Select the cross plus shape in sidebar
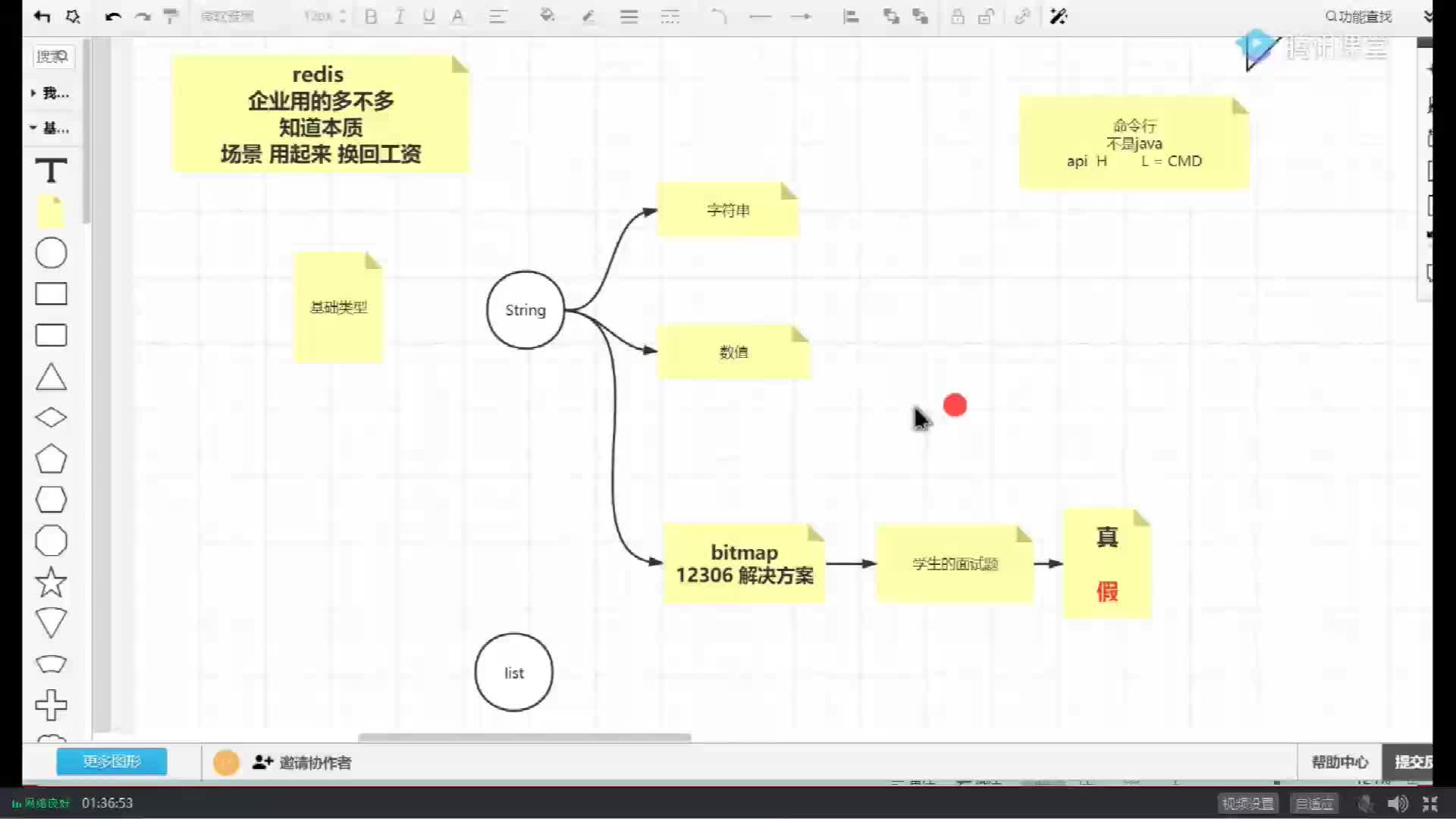The height and width of the screenshot is (819, 1456). point(51,705)
